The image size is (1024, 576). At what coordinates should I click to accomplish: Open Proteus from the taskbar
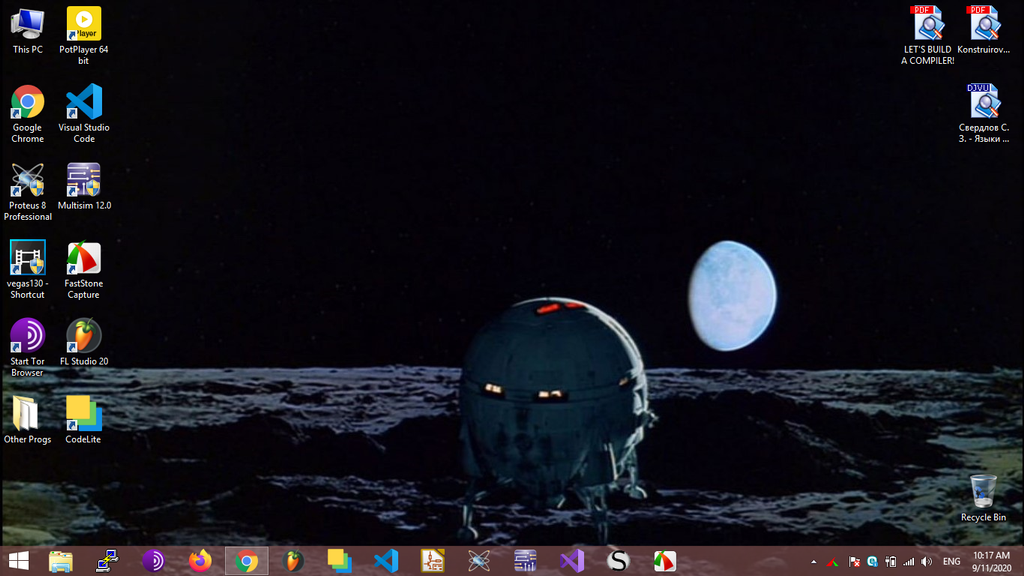(479, 561)
